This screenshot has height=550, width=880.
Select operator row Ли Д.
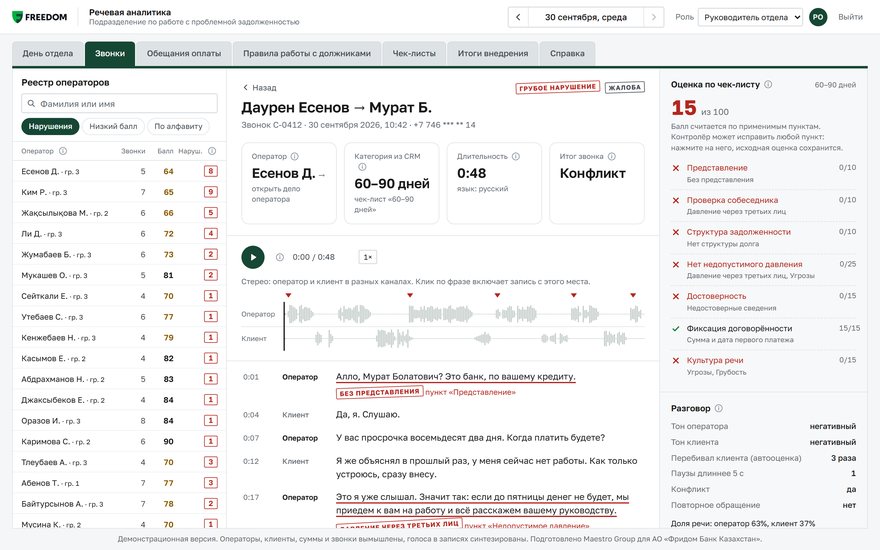point(119,233)
